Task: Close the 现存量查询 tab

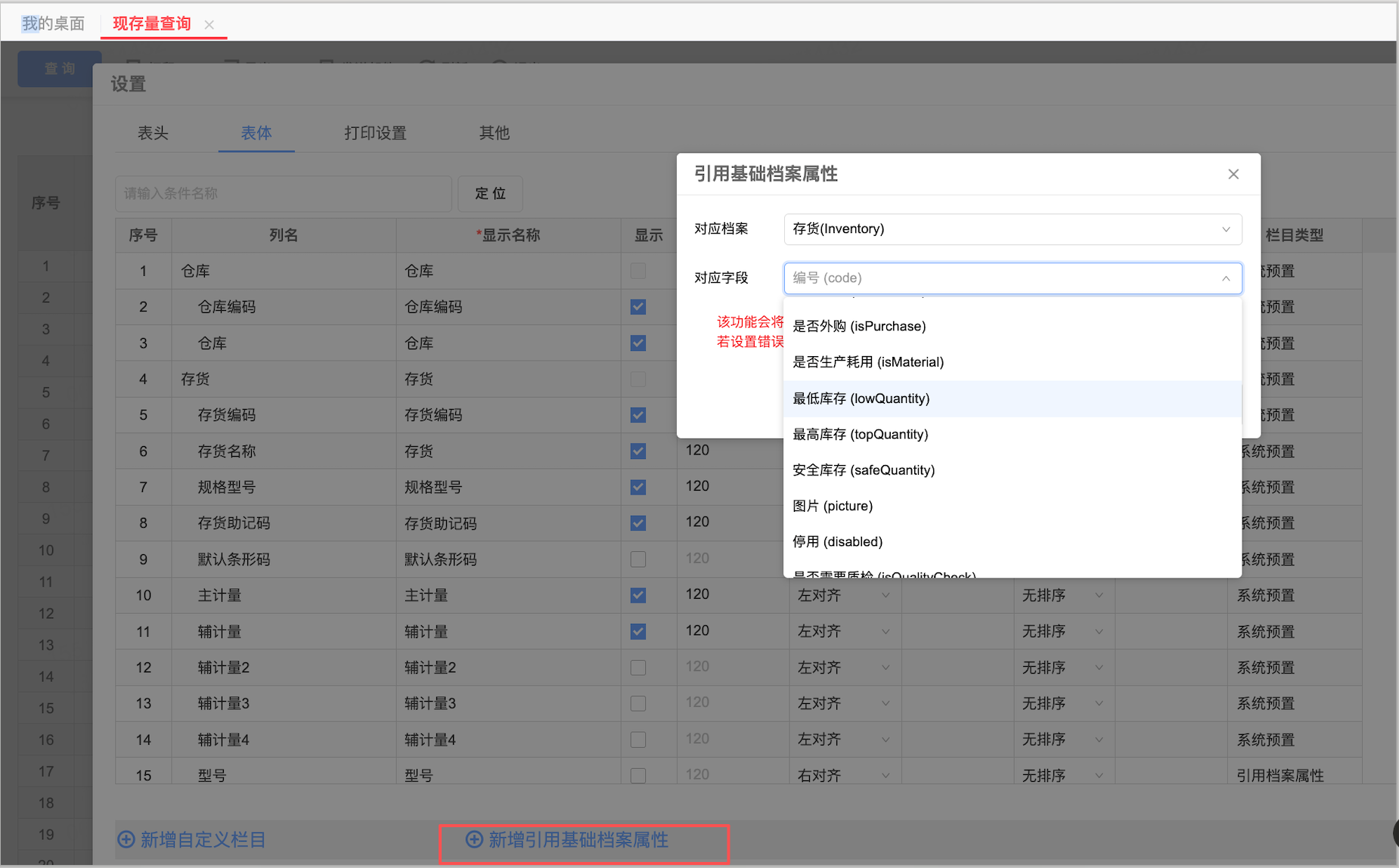Action: point(209,25)
